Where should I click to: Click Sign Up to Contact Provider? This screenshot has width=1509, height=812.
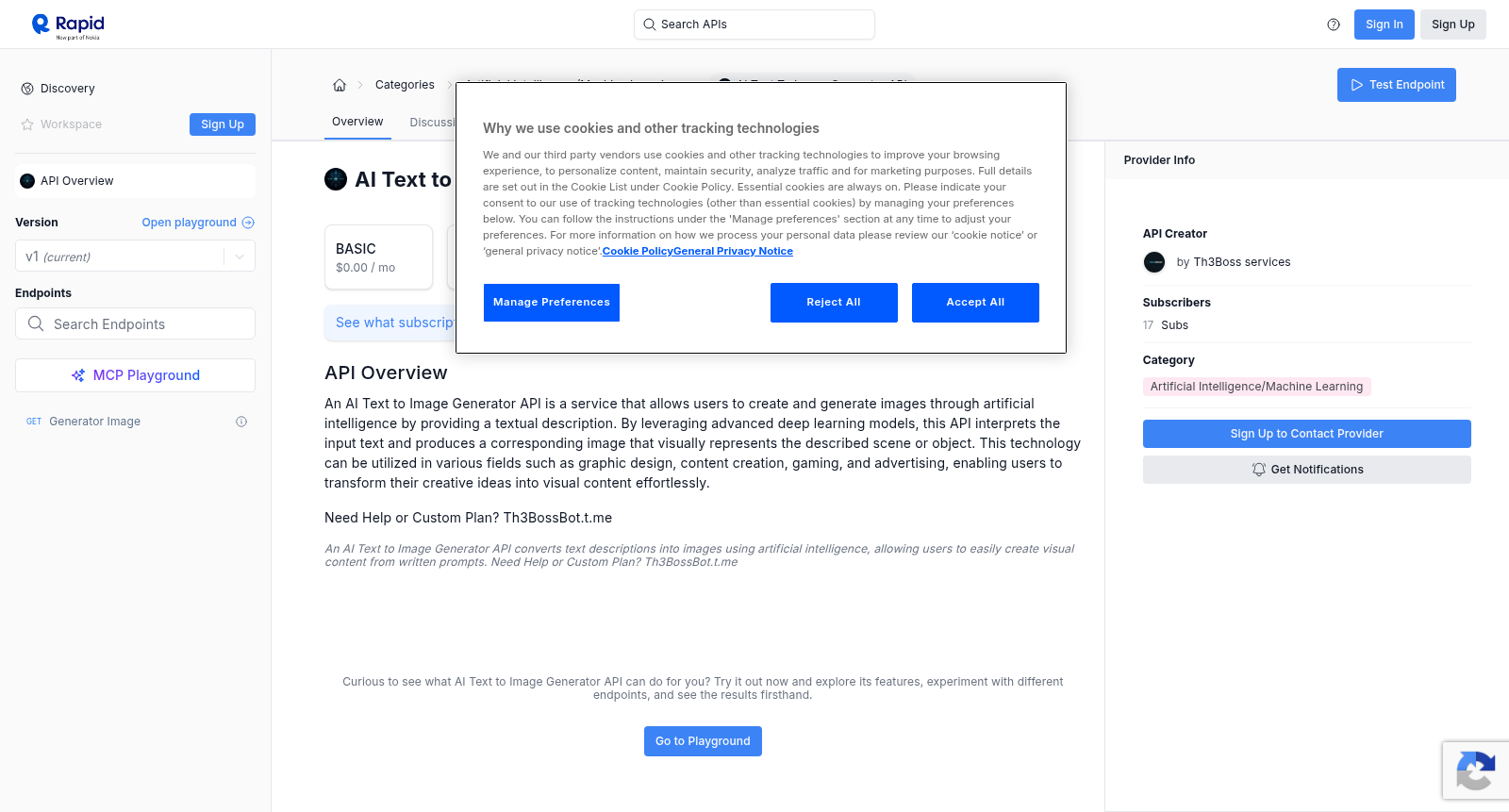coord(1306,434)
